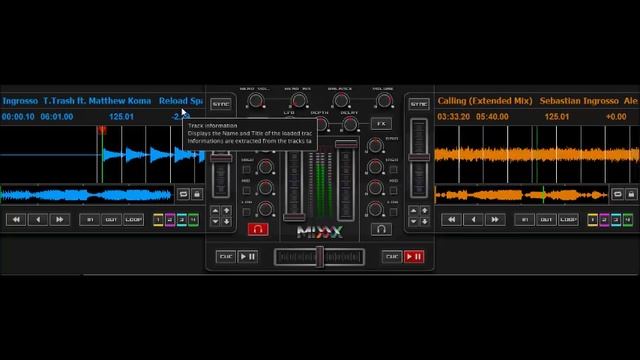Rewind the right orange deck
The height and width of the screenshot is (360, 640).
click(451, 220)
